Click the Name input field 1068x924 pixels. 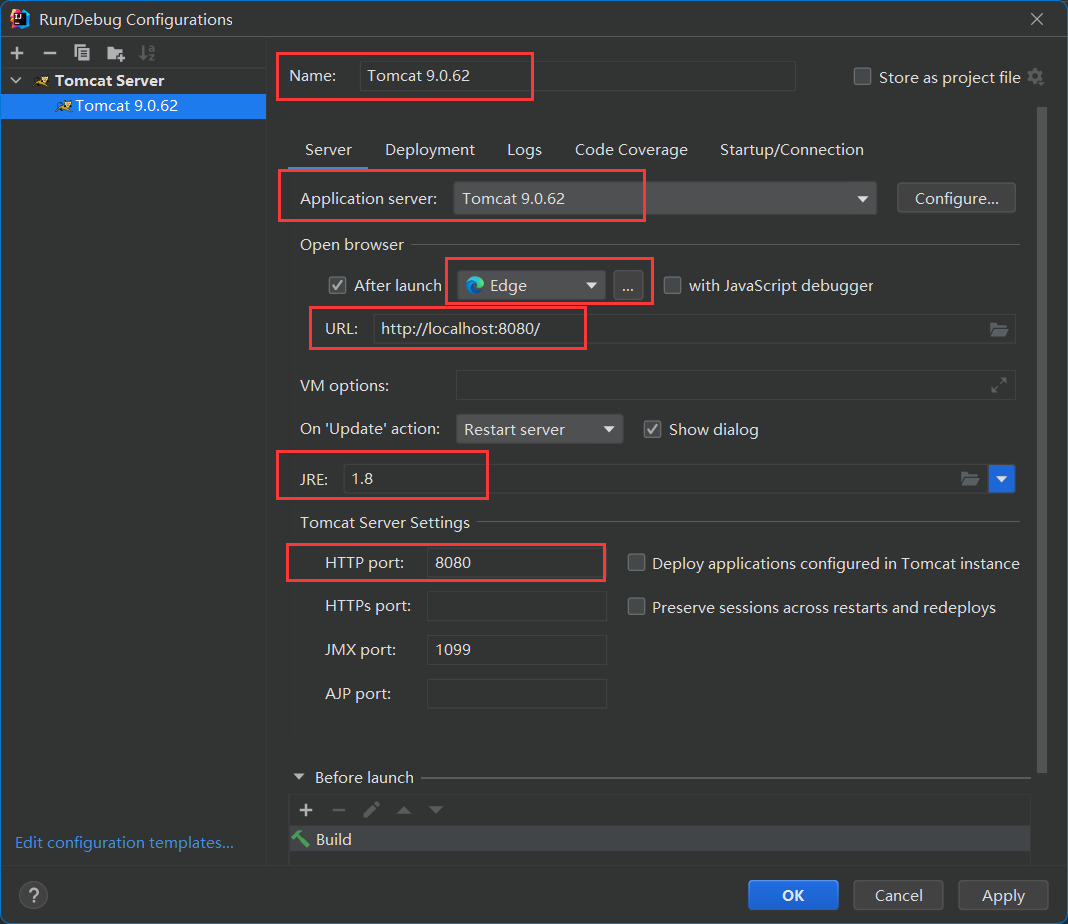(578, 76)
